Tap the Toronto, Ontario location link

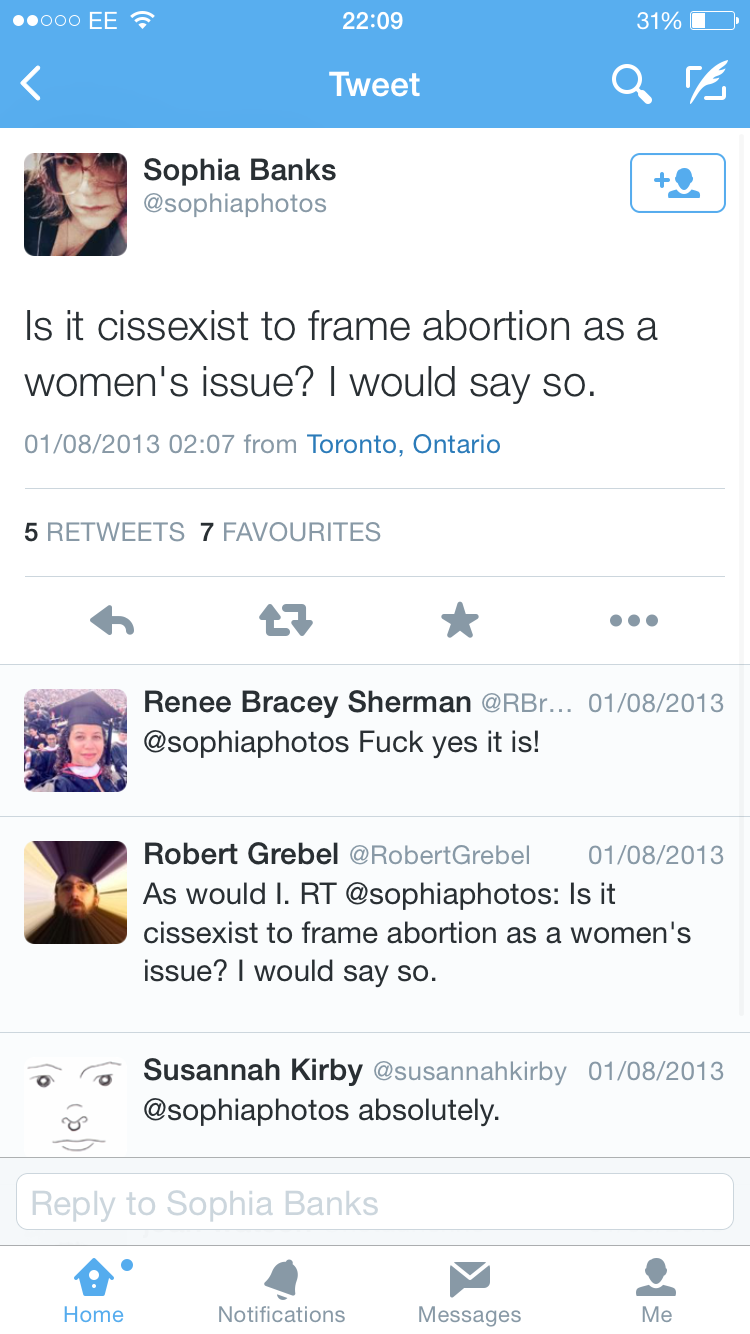point(403,444)
